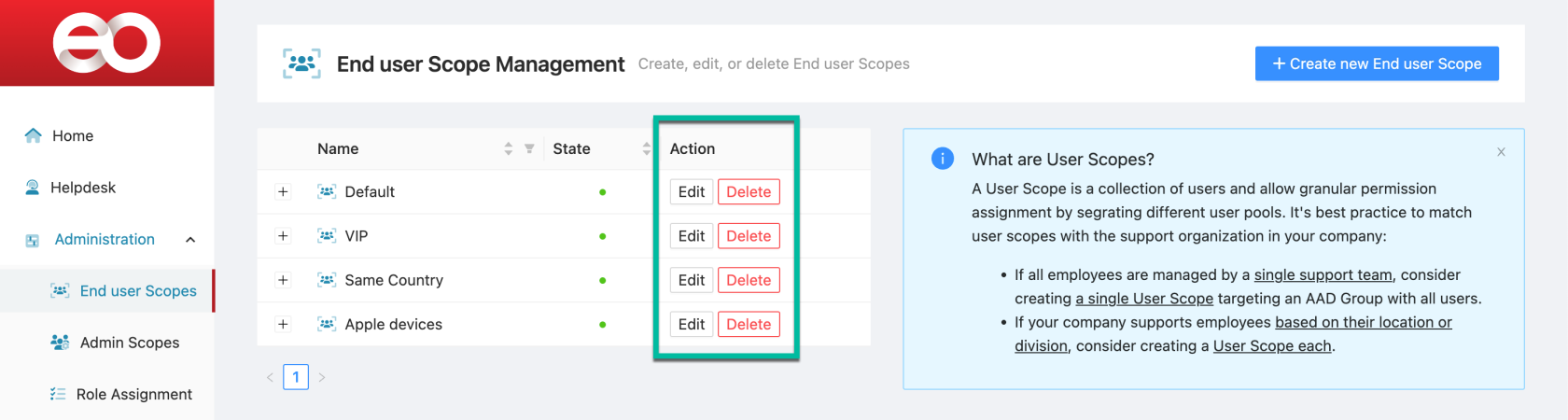Click the Home house icon

pos(34,135)
